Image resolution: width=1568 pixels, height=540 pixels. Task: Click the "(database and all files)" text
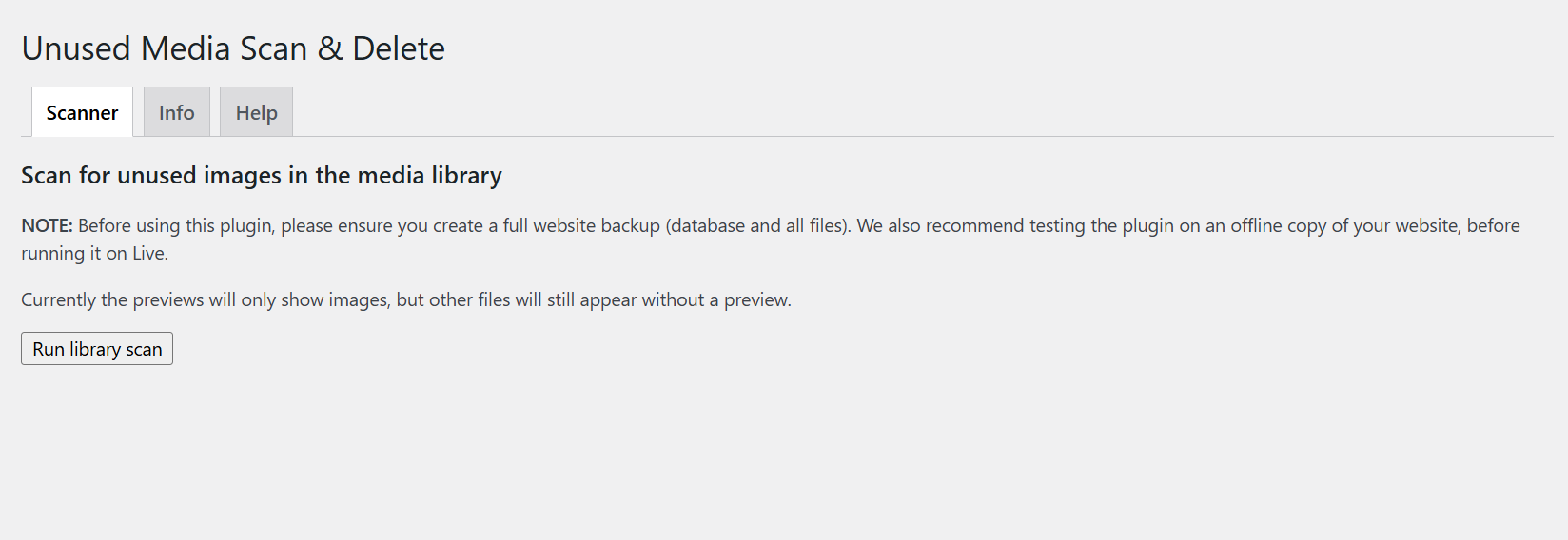point(757,226)
